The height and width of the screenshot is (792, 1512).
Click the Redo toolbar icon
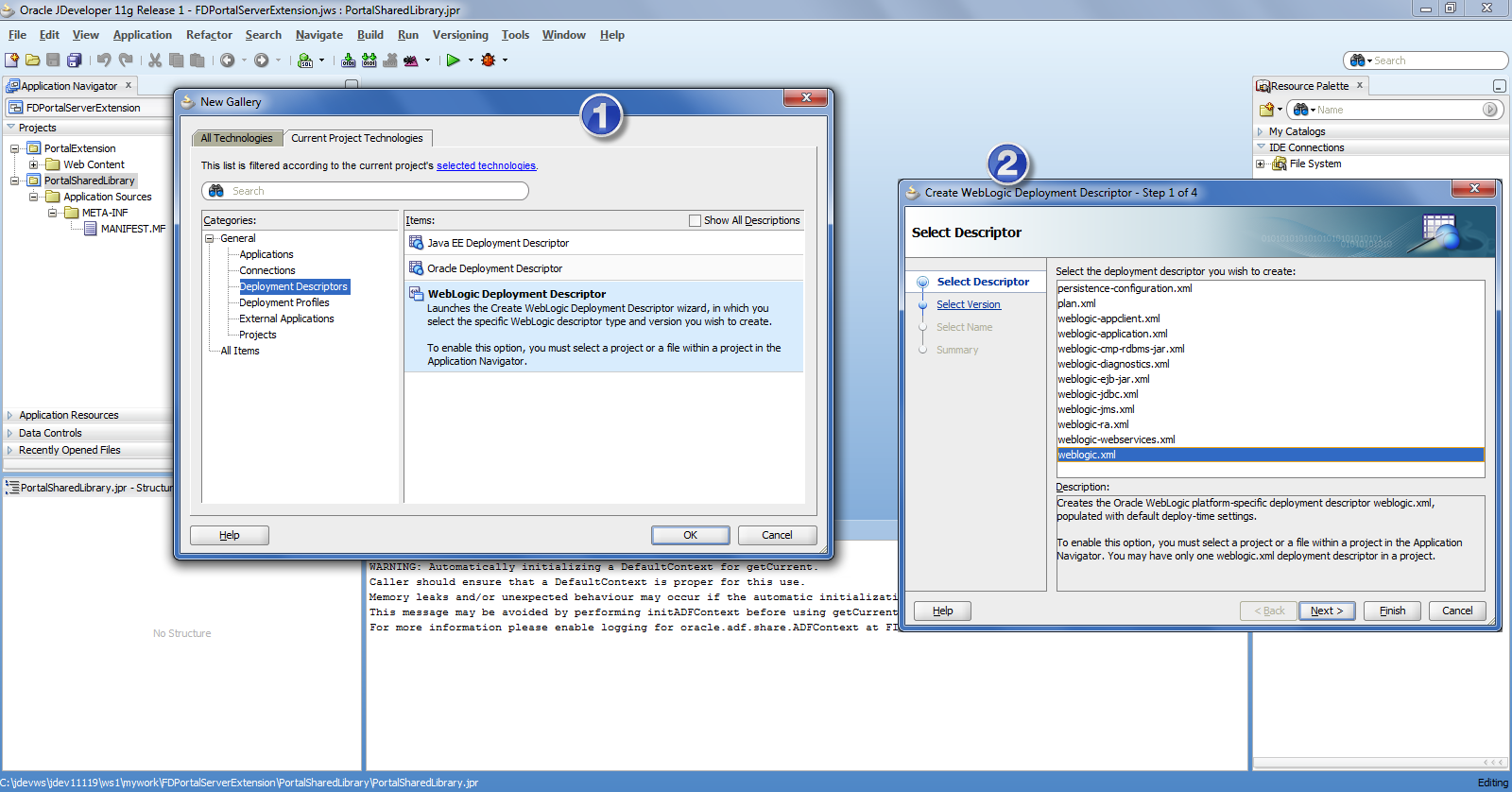126,60
